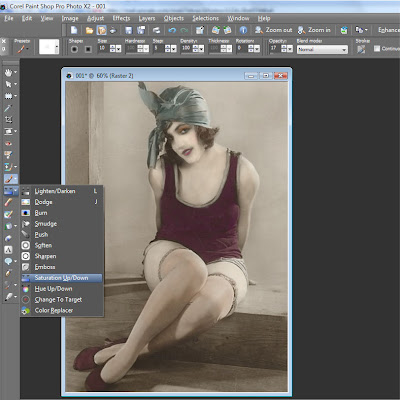Image resolution: width=400 pixels, height=400 pixels.
Task: Open the Presets brush dropdown
Action: 22,49
